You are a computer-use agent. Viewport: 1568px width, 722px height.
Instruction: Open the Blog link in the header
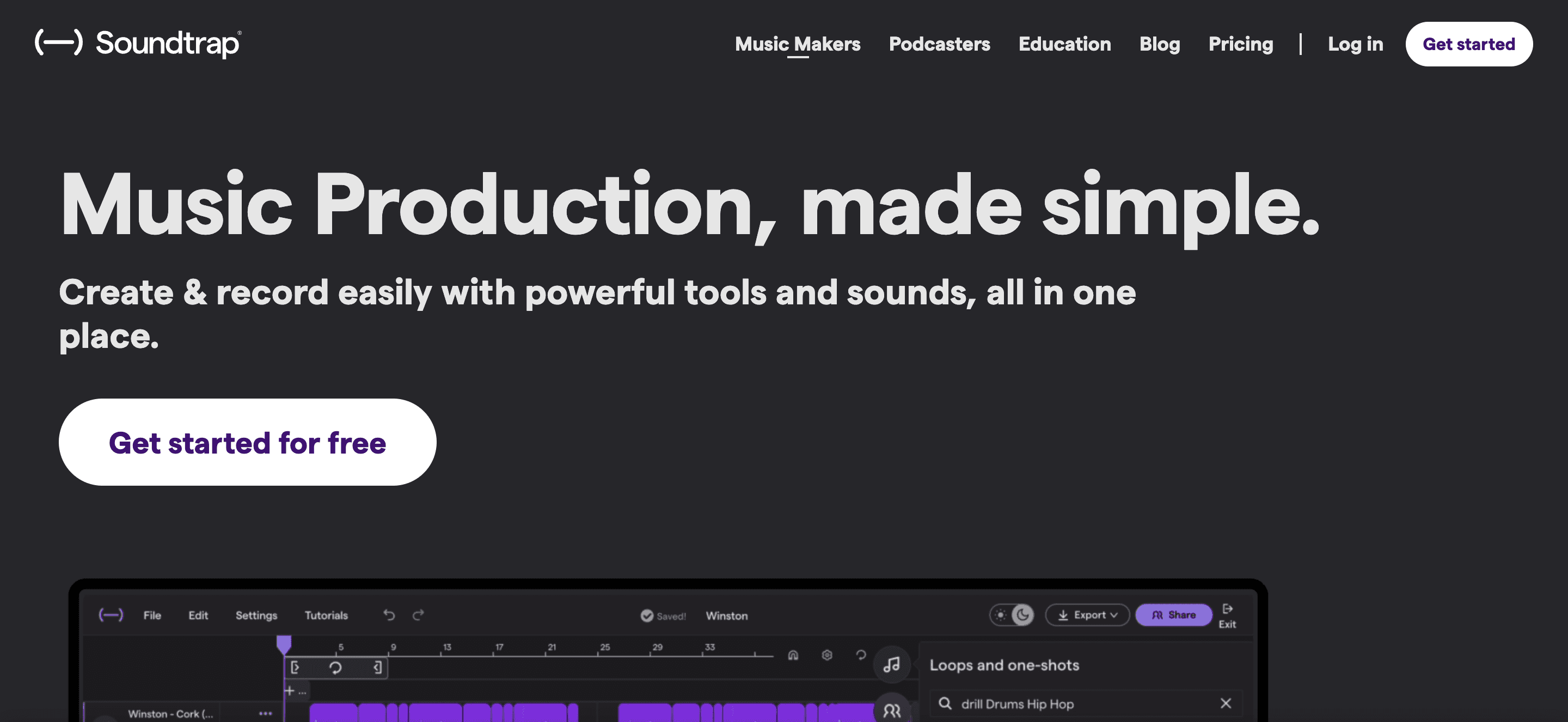1160,44
